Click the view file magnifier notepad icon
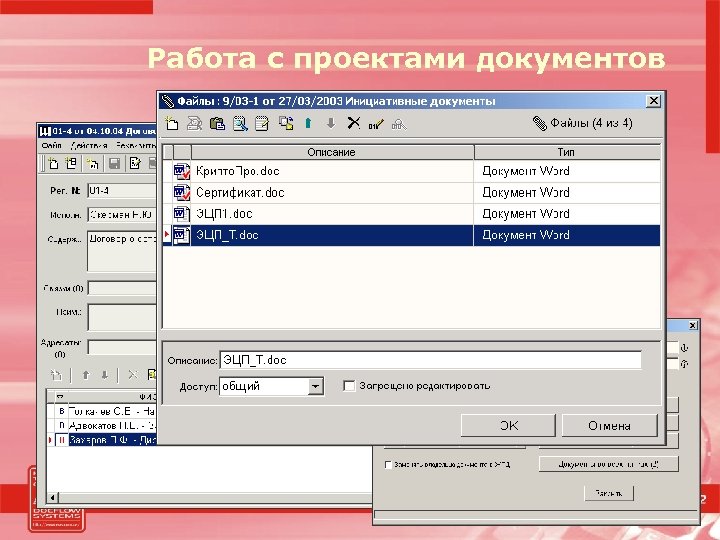This screenshot has width=720, height=540. click(240, 124)
